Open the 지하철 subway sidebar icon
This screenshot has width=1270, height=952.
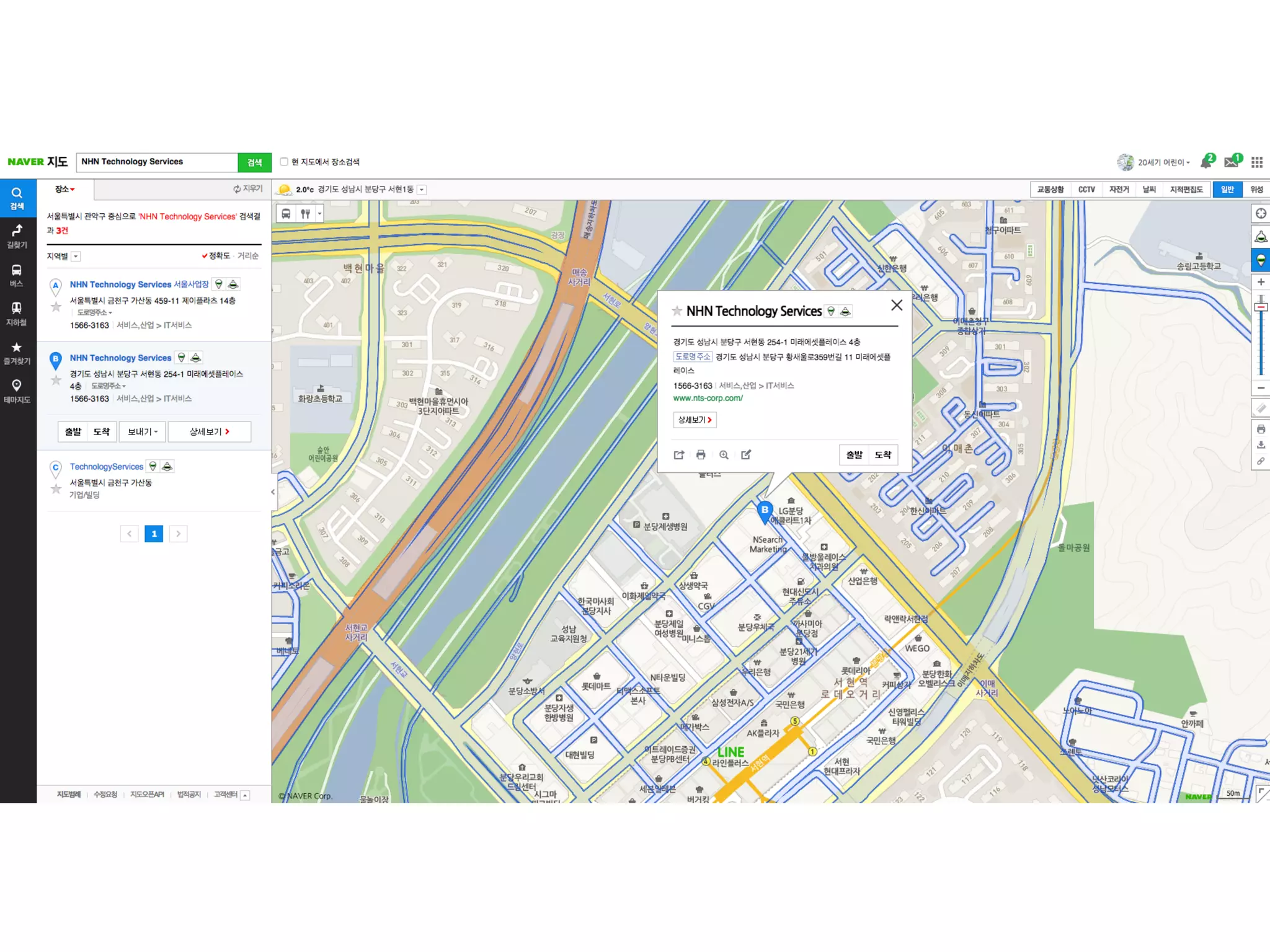coord(17,313)
